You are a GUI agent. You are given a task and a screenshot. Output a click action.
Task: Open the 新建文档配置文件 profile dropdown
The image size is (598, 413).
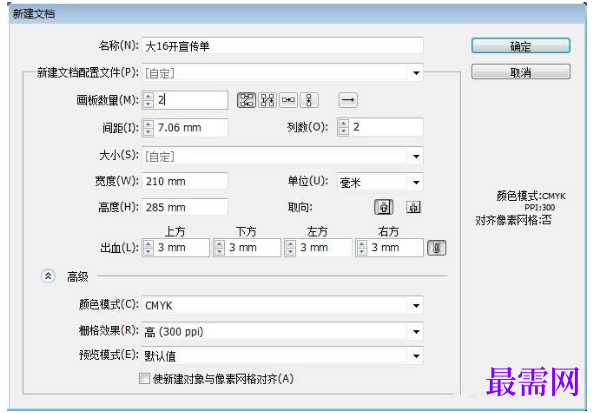416,73
